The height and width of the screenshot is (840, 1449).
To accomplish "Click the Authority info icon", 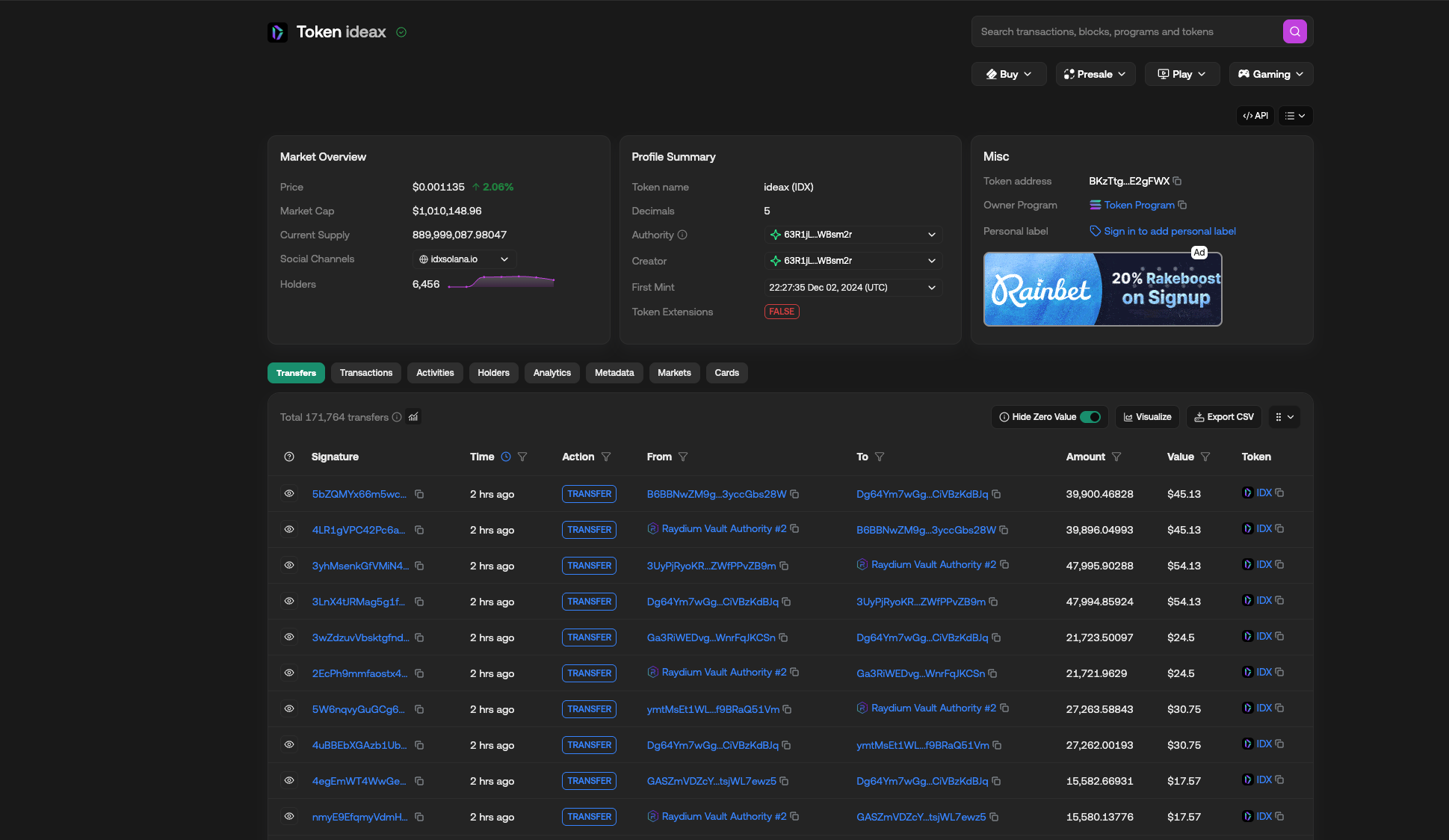I will click(x=682, y=235).
